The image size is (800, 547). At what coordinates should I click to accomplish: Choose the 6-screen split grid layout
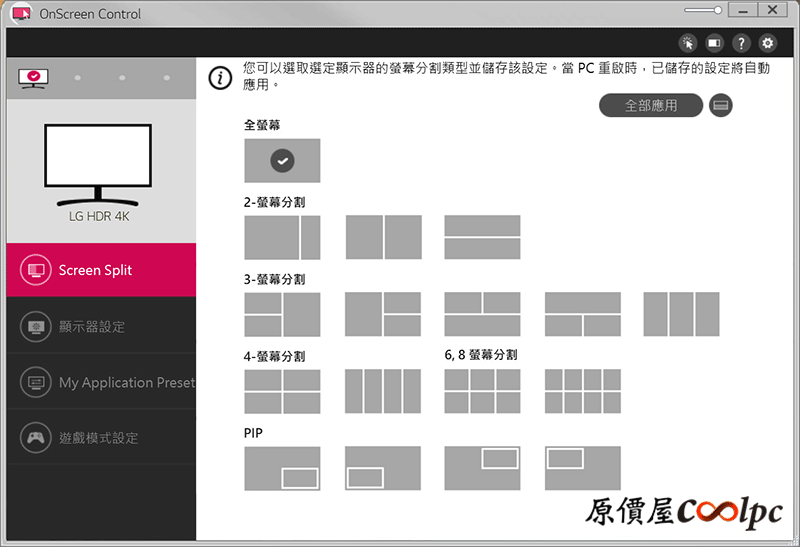click(482, 391)
